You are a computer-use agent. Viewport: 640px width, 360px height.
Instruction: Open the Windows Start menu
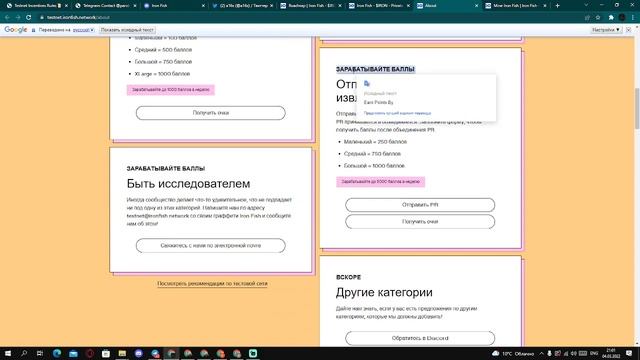[x=7, y=353]
